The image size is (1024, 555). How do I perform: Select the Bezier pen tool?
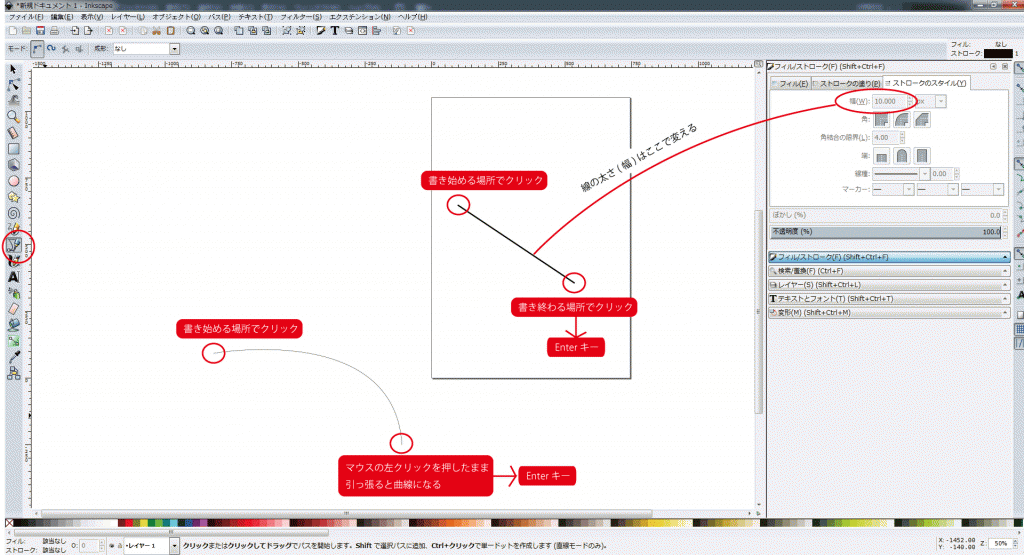(x=14, y=246)
